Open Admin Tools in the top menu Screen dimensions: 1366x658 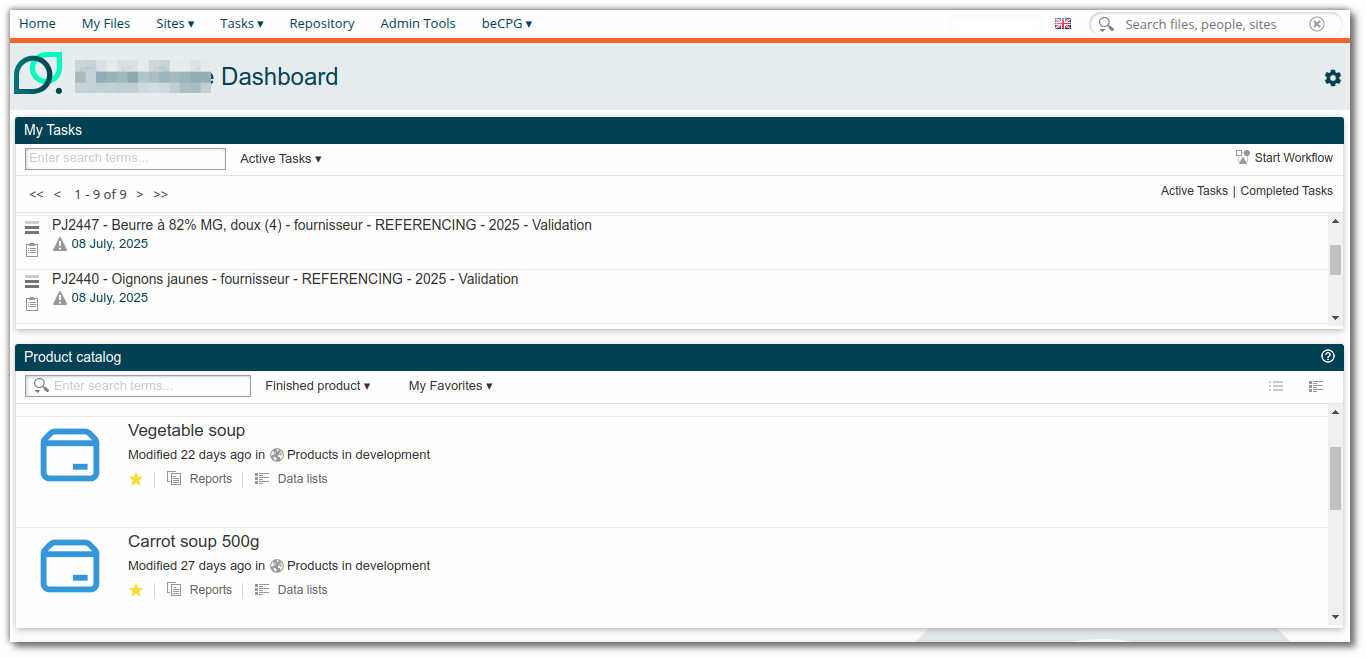click(418, 23)
